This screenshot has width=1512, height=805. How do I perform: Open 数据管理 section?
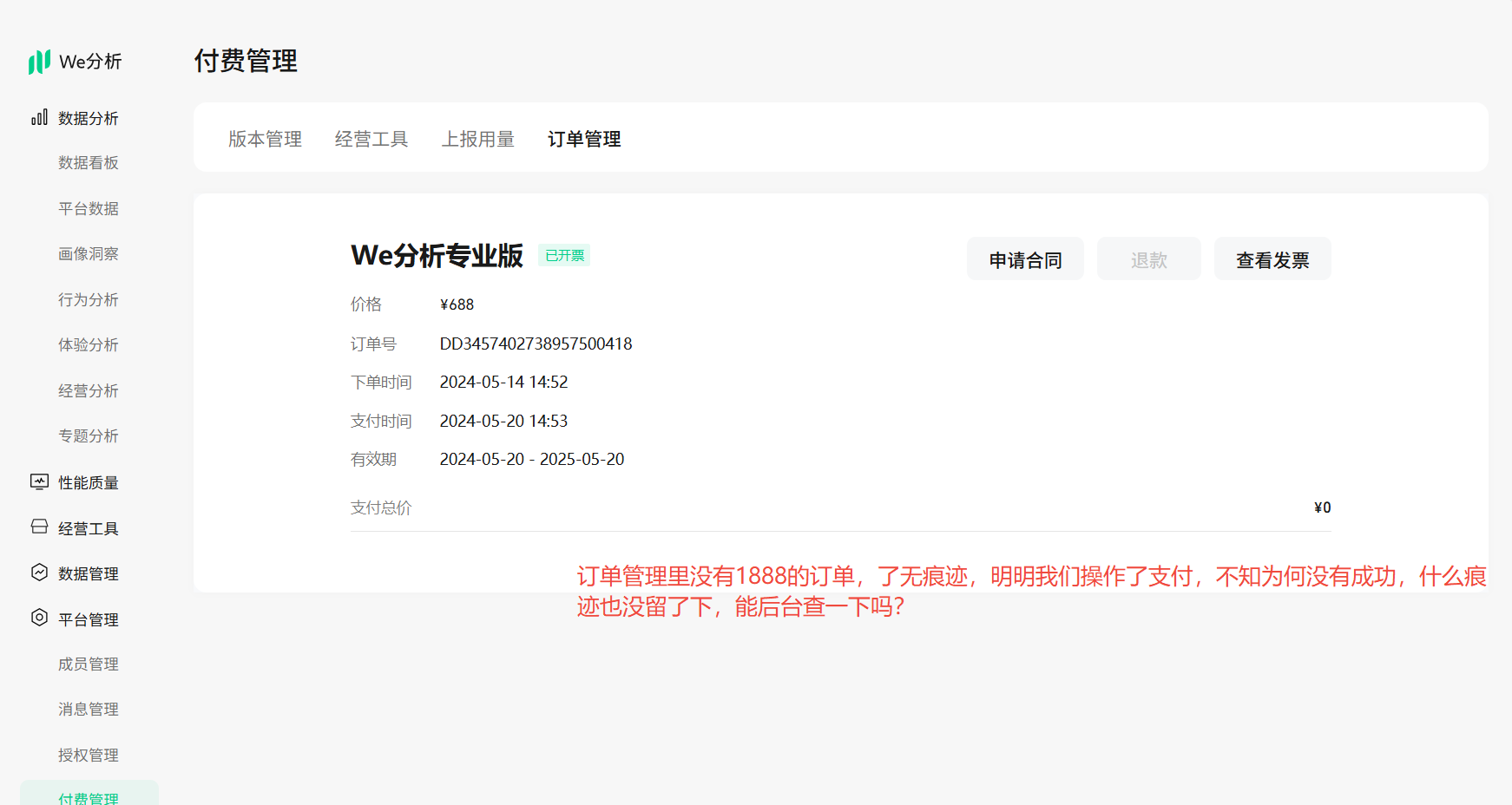89,574
